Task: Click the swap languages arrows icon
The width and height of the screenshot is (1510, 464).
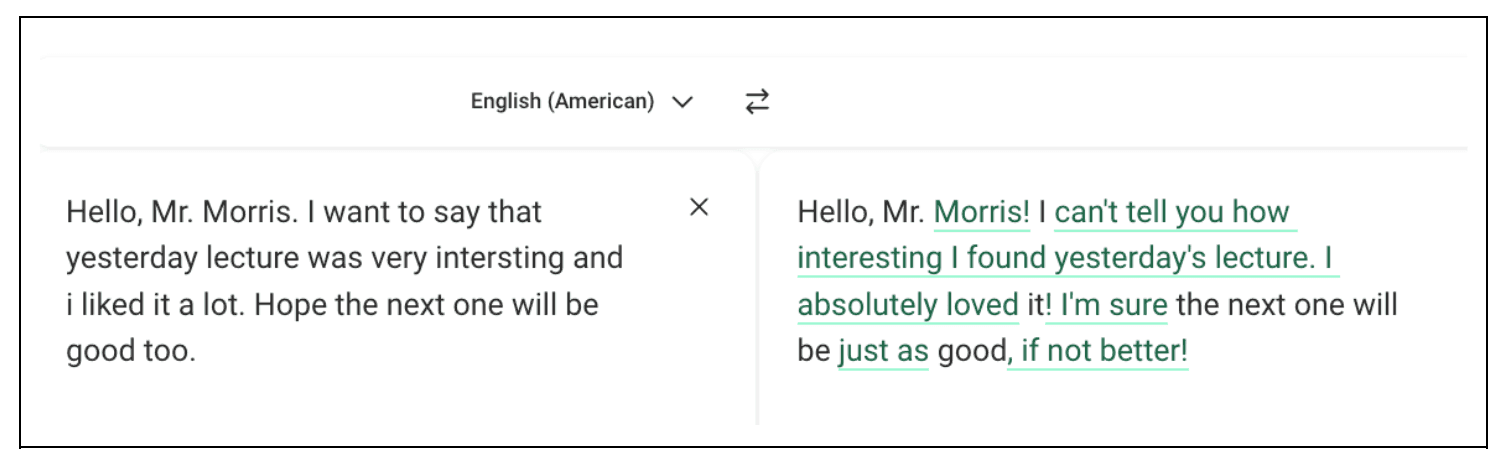Action: pos(757,101)
